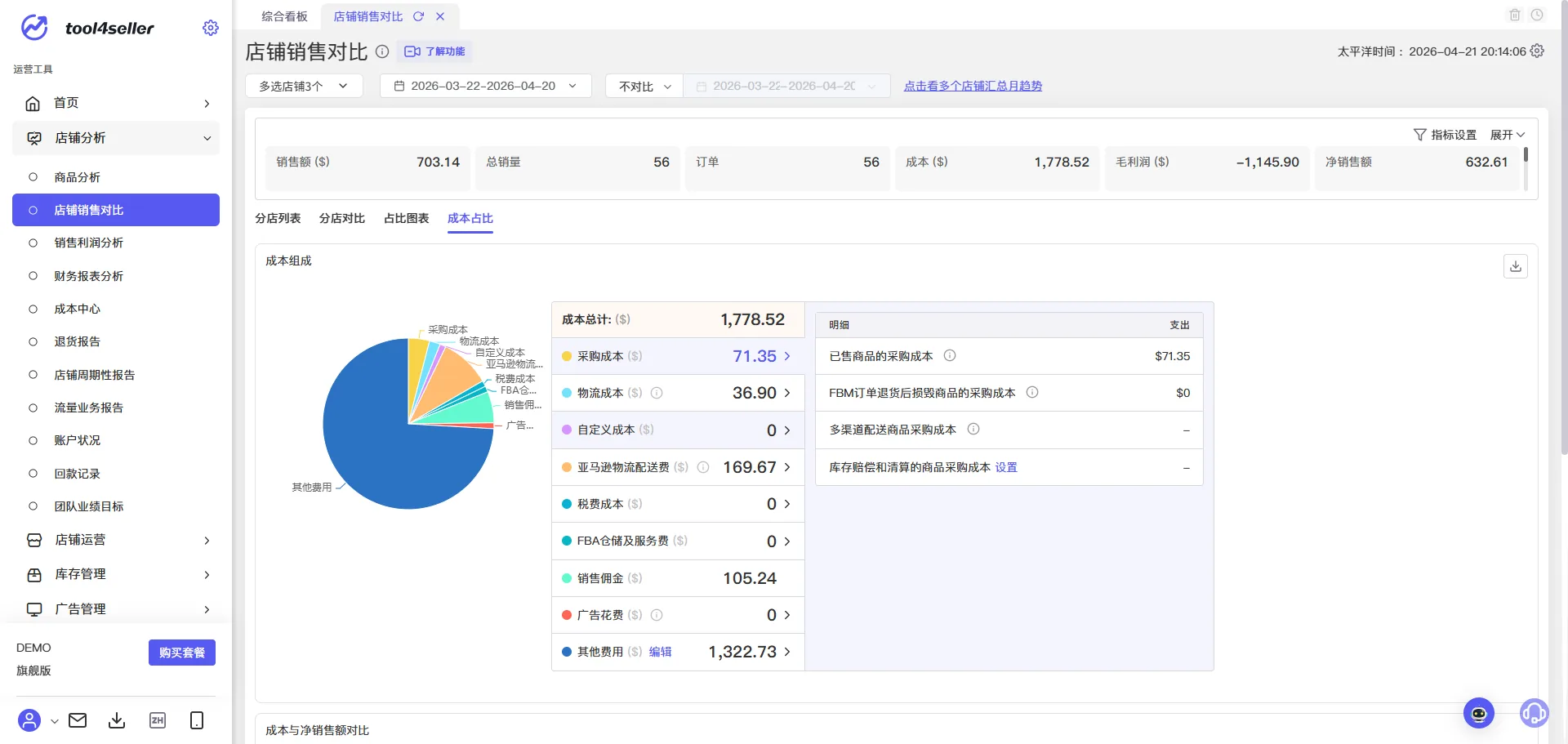This screenshot has width=1568, height=744.
Task: Expand the 店铺运营 sidebar section
Action: point(116,540)
